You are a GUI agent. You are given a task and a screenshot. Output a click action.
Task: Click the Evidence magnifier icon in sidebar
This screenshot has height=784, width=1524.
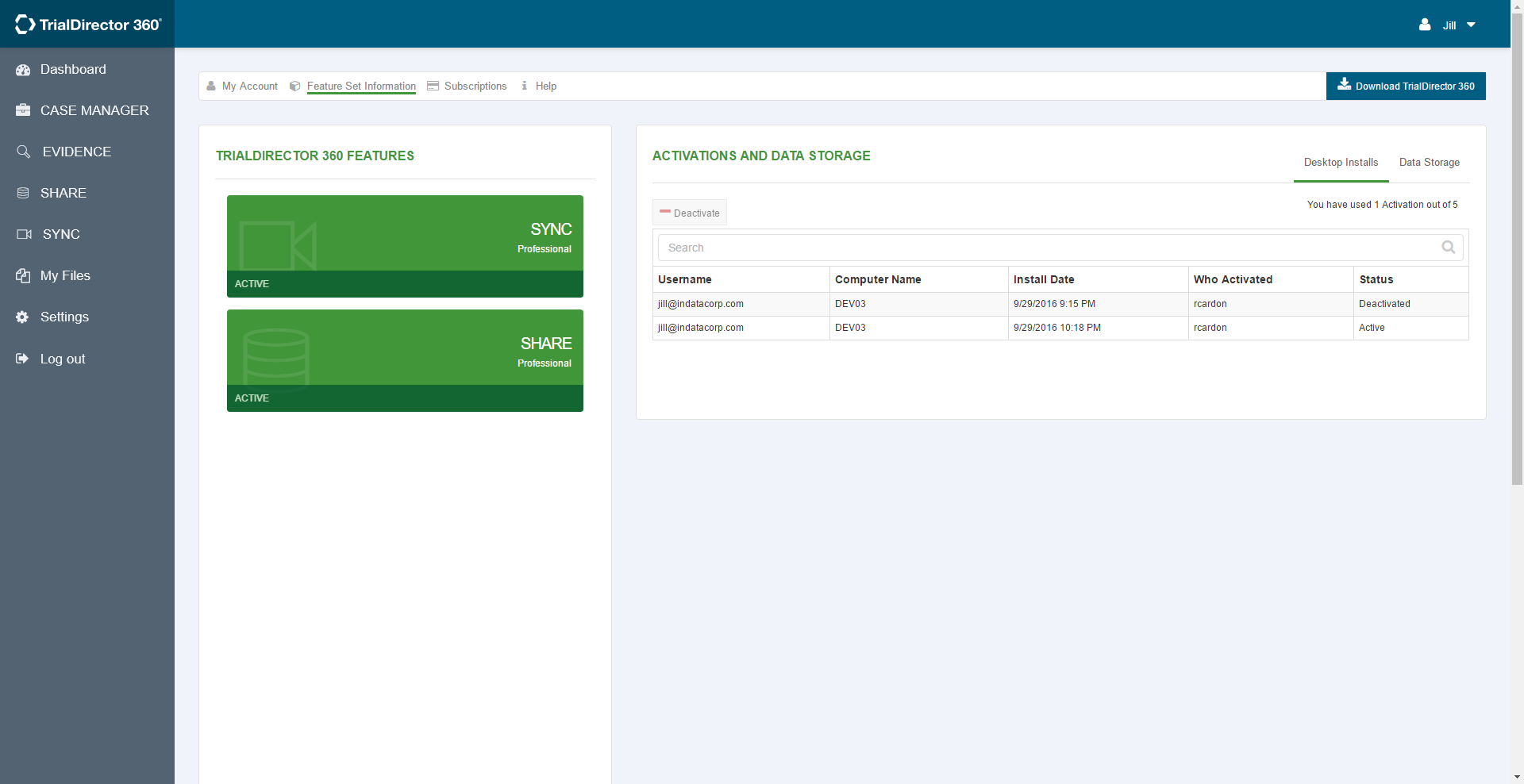24,152
